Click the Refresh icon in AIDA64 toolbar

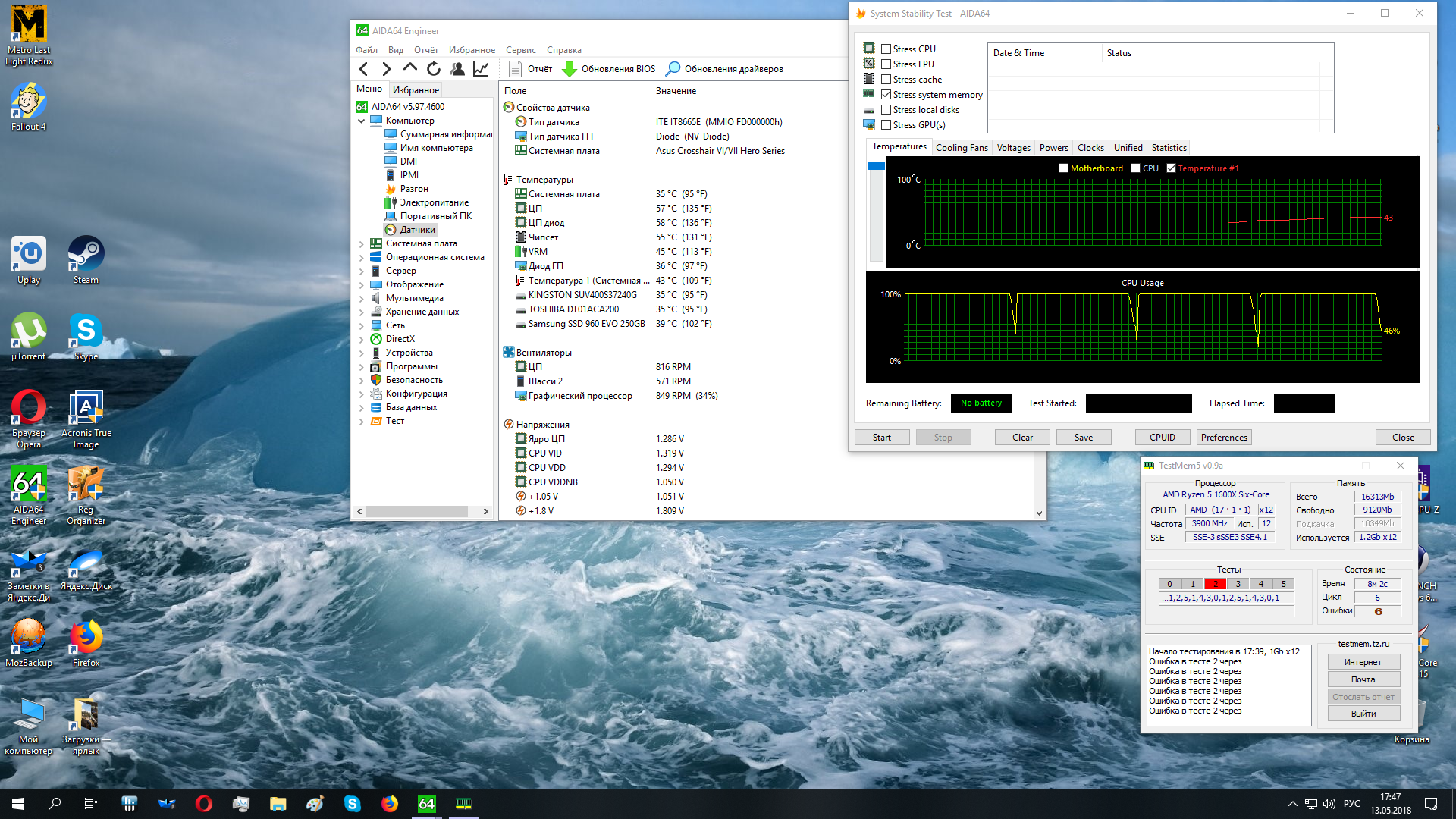coord(433,69)
